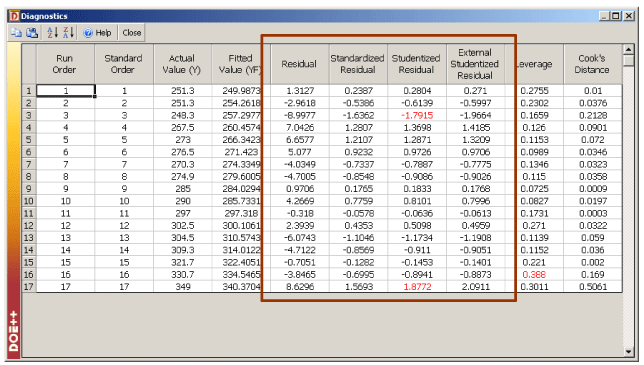Click red studentized residual 1.8772
644x365 pixels.
(417, 287)
